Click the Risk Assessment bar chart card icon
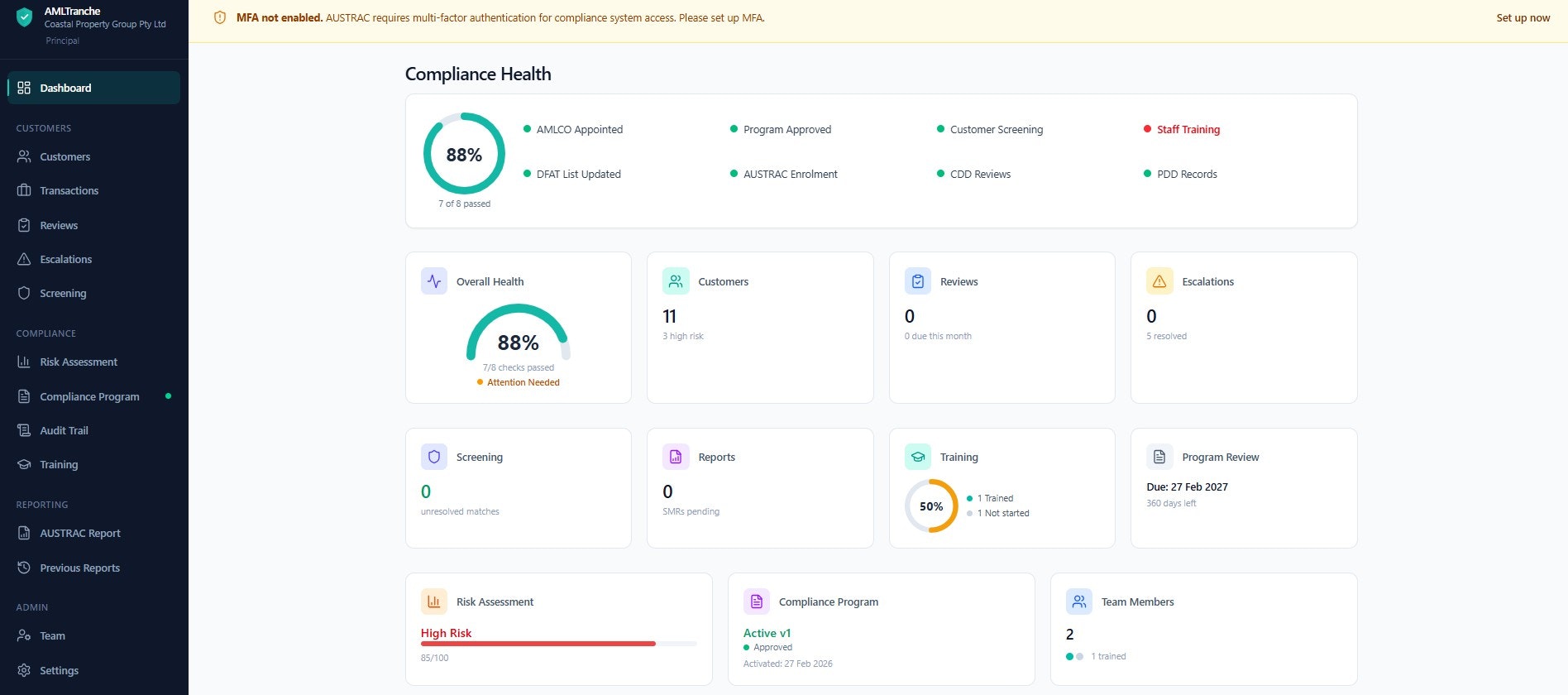Image resolution: width=1568 pixels, height=695 pixels. (x=434, y=602)
